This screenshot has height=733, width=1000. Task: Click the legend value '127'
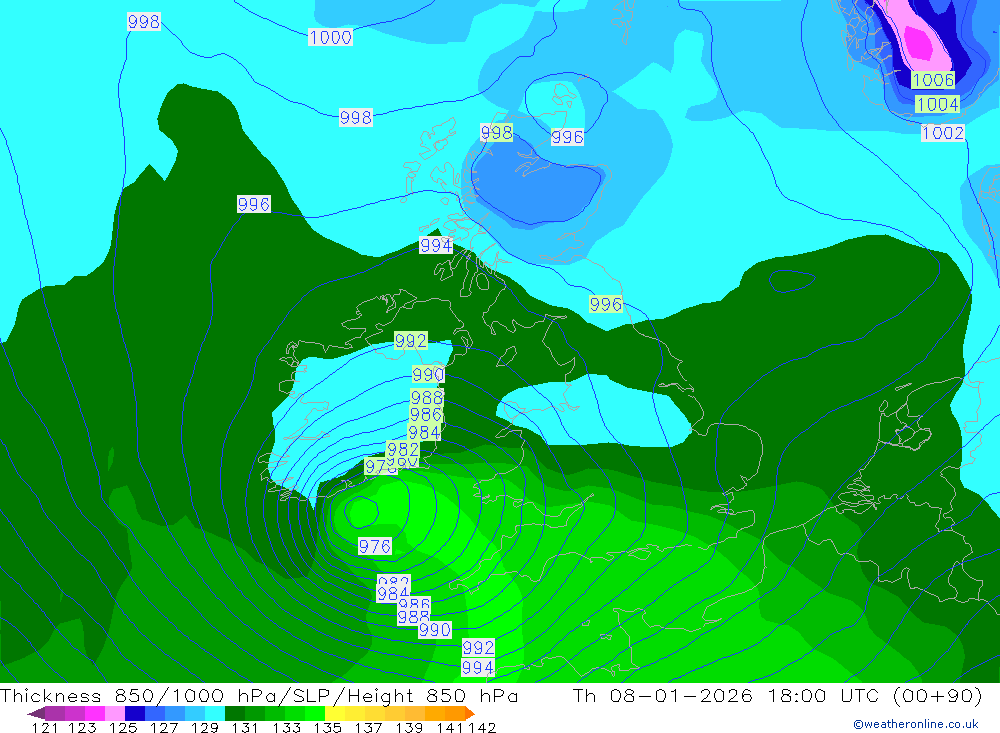(164, 727)
